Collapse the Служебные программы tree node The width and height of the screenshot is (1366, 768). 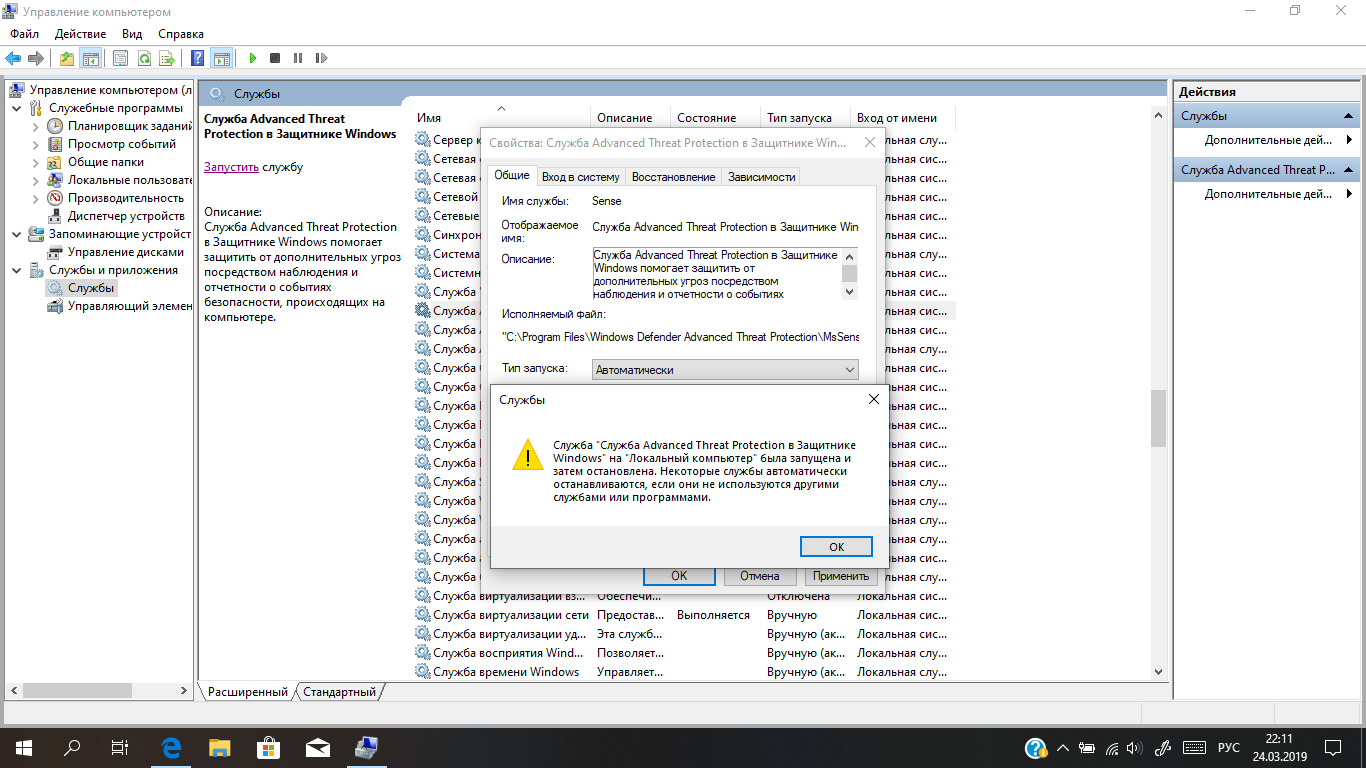tap(17, 108)
